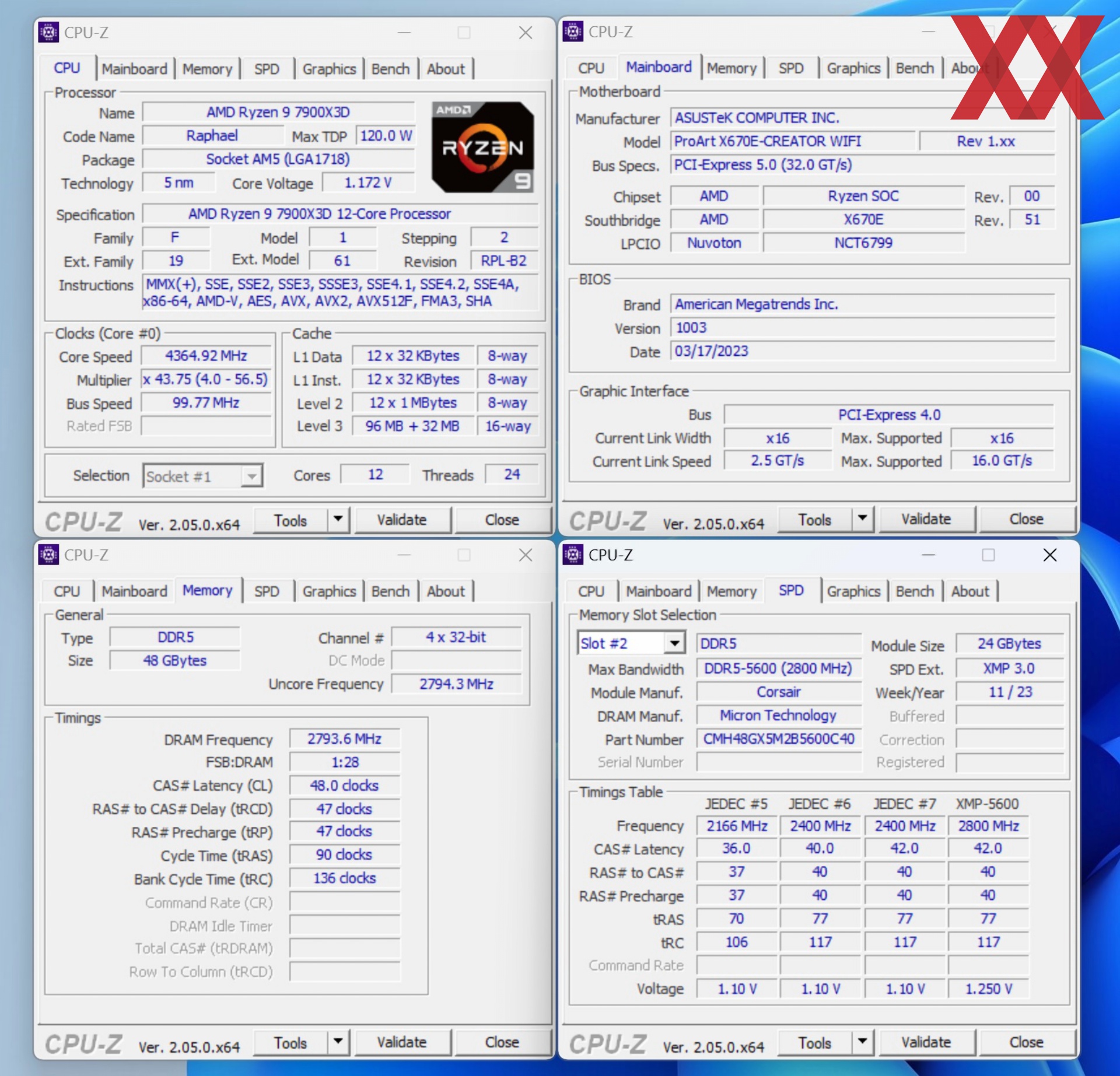Click the PCI-Express 4.0 bus value
Image resolution: width=1120 pixels, height=1076 pixels.
coord(889,415)
